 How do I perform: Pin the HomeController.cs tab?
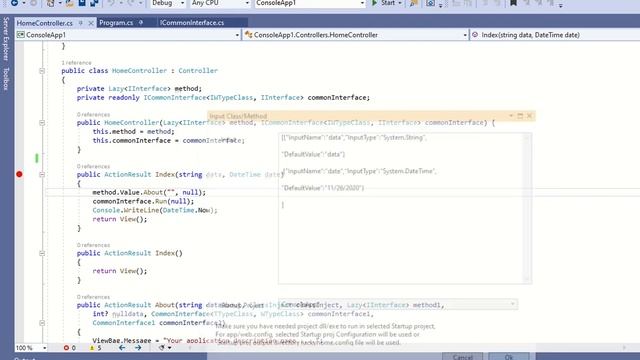81,23
